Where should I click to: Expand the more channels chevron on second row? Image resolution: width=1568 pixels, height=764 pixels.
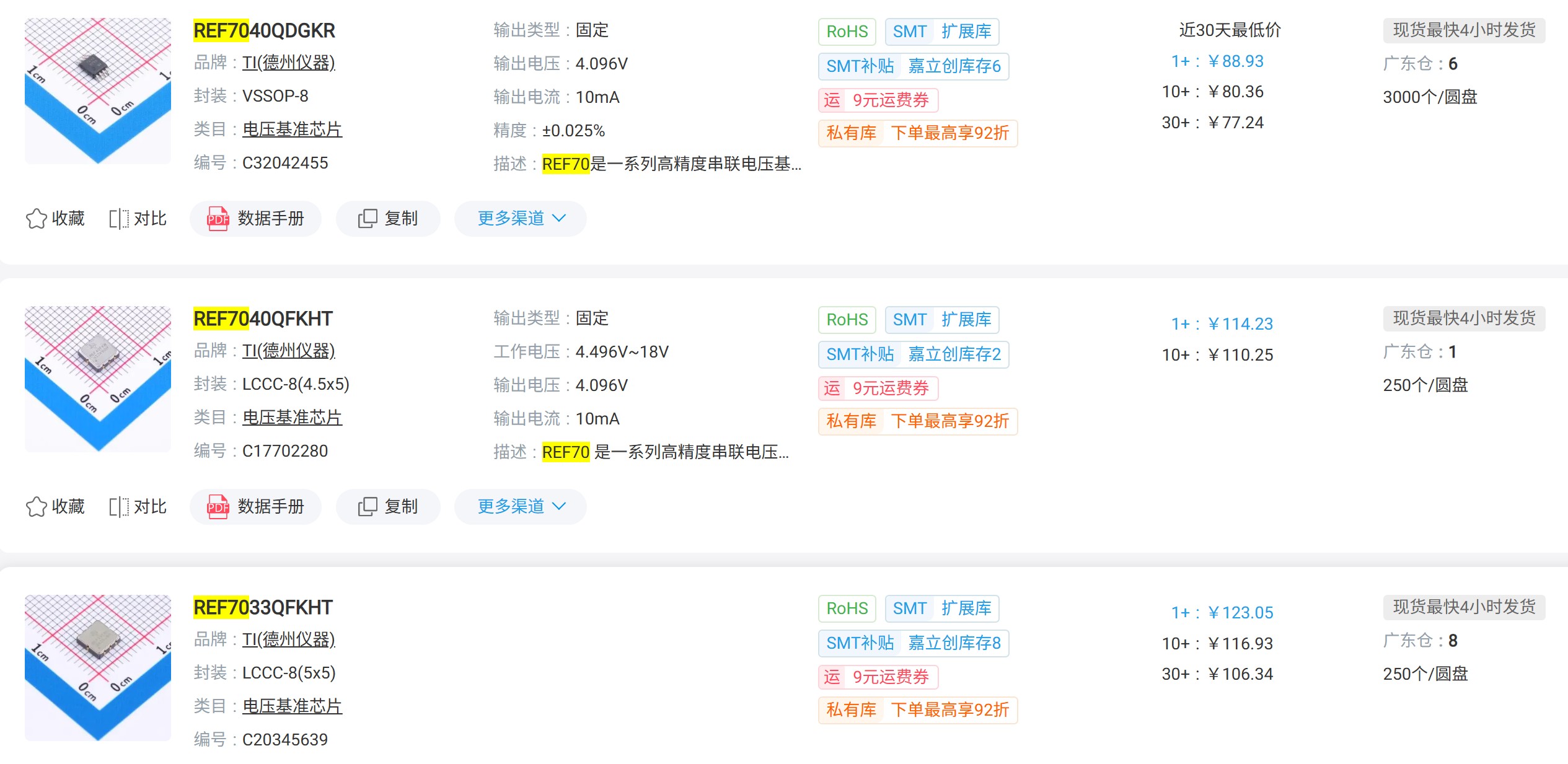[560, 506]
